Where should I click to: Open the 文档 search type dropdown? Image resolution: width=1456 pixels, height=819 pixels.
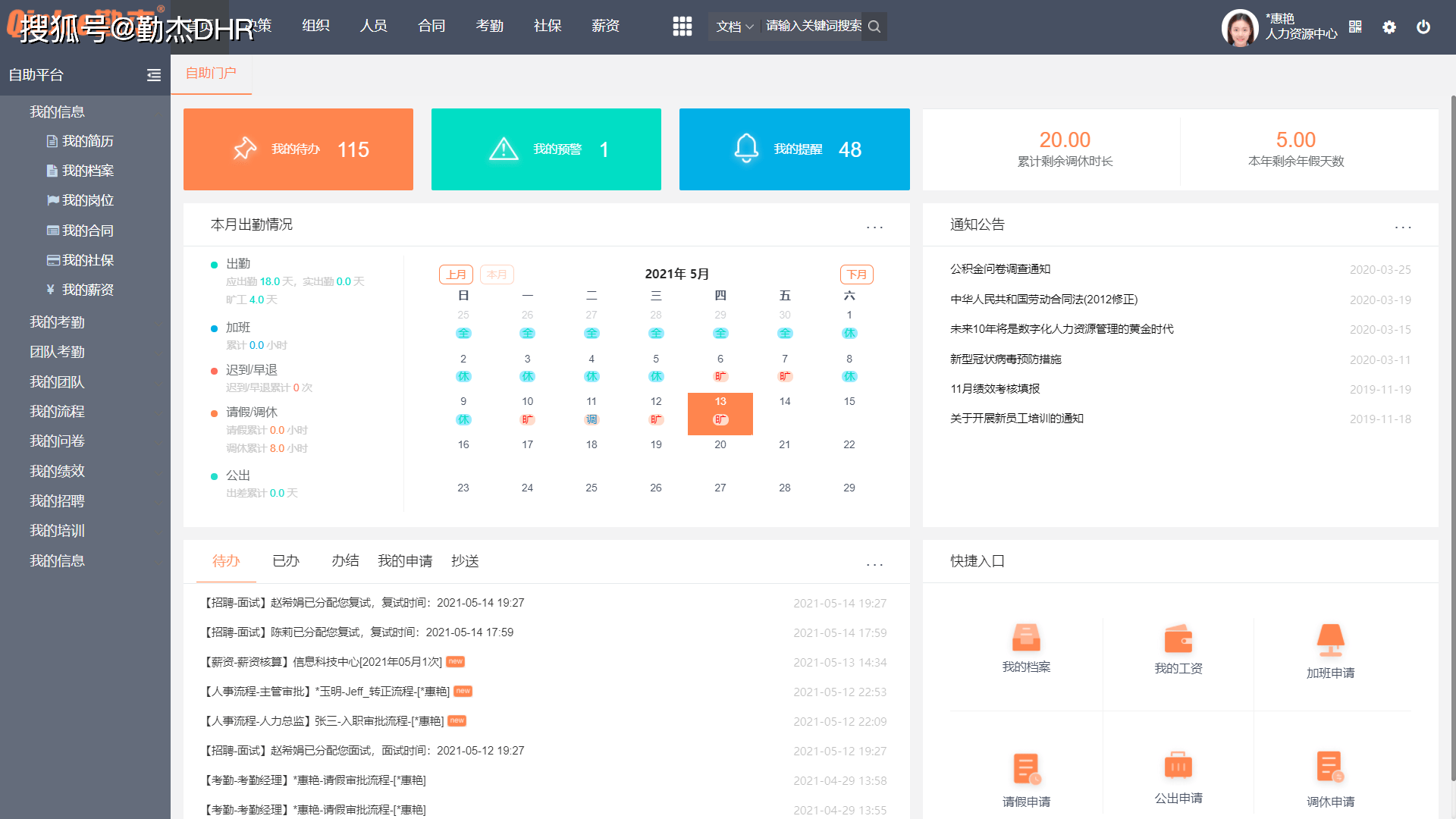734,27
